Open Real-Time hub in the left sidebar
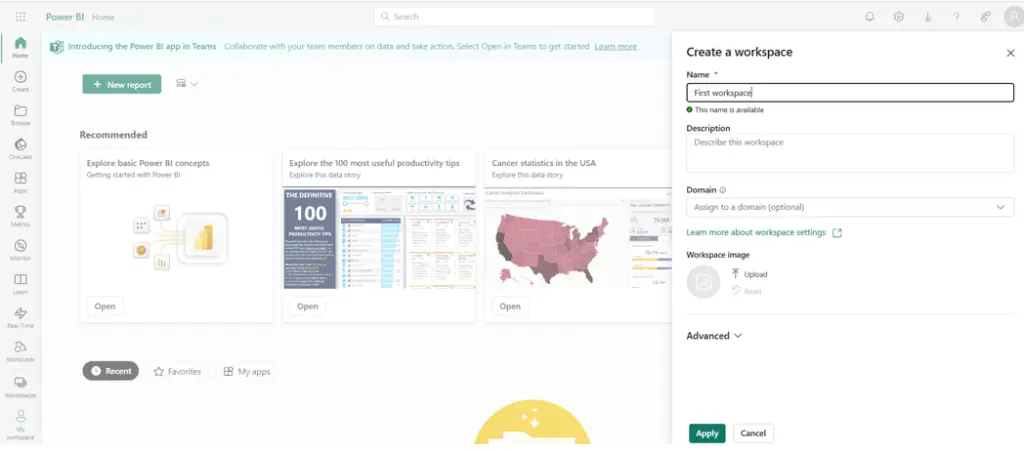 coord(20,318)
